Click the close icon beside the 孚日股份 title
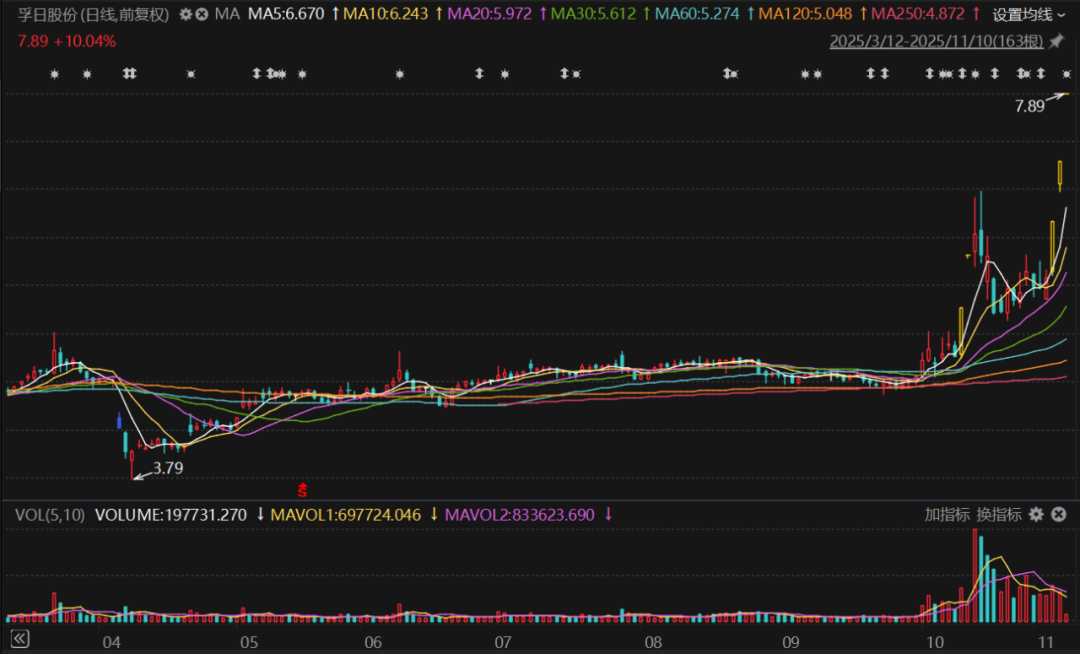Image resolution: width=1080 pixels, height=654 pixels. coord(202,14)
